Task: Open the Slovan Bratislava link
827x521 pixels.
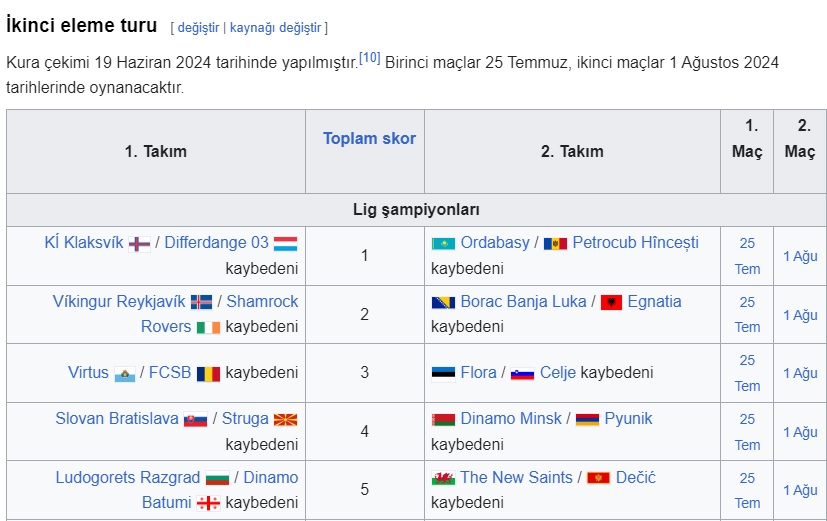Action: tap(117, 418)
